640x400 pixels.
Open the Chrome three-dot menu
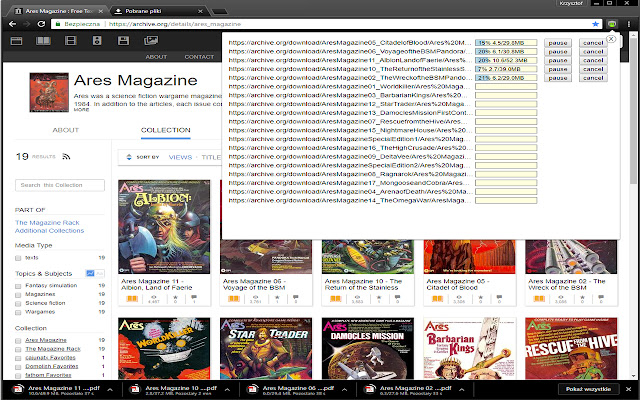629,24
